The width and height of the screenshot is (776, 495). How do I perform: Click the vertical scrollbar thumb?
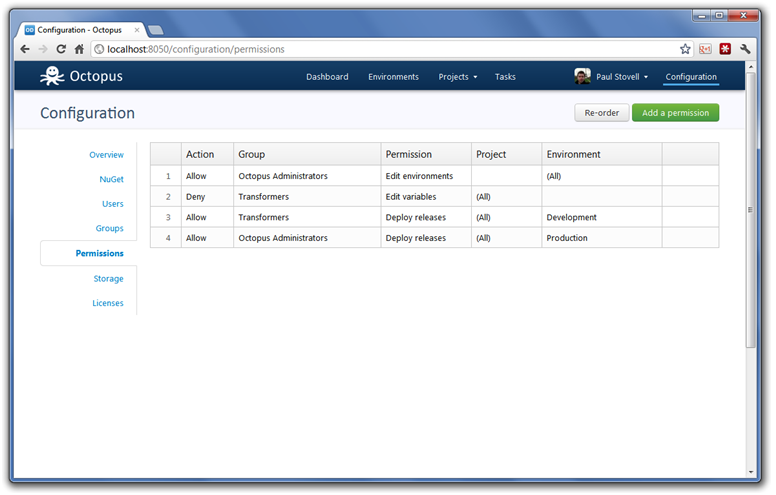(751, 210)
